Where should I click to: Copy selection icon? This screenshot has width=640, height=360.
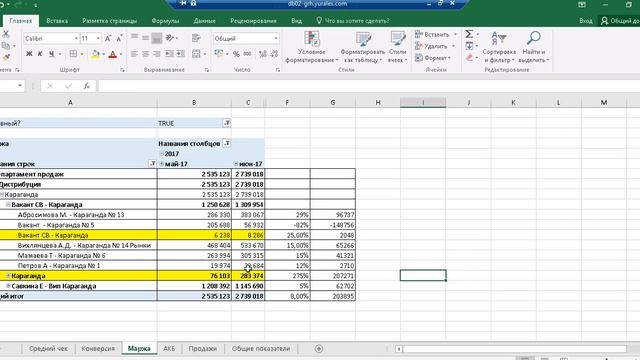[x=6, y=46]
